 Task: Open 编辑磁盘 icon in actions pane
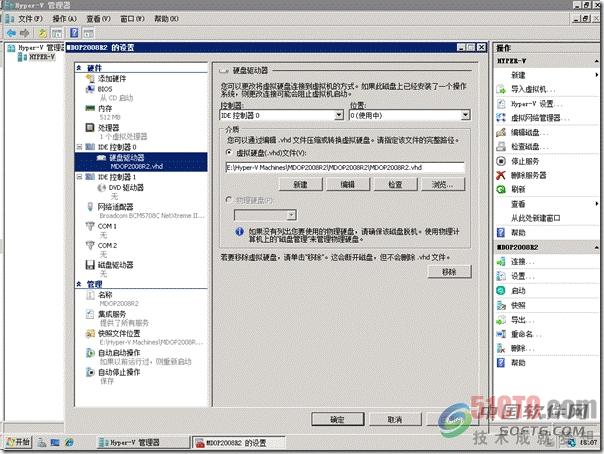501,132
